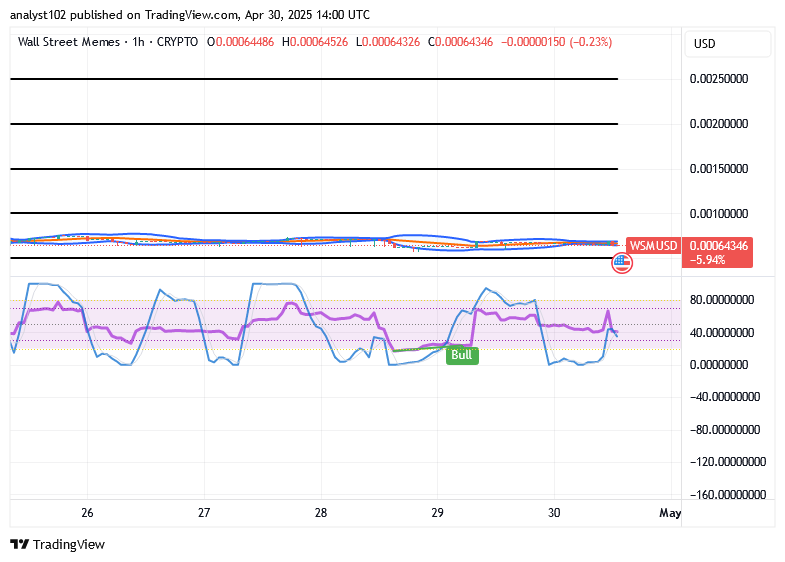Click the open value 0.00064486
This screenshot has width=785, height=562.
tap(244, 42)
